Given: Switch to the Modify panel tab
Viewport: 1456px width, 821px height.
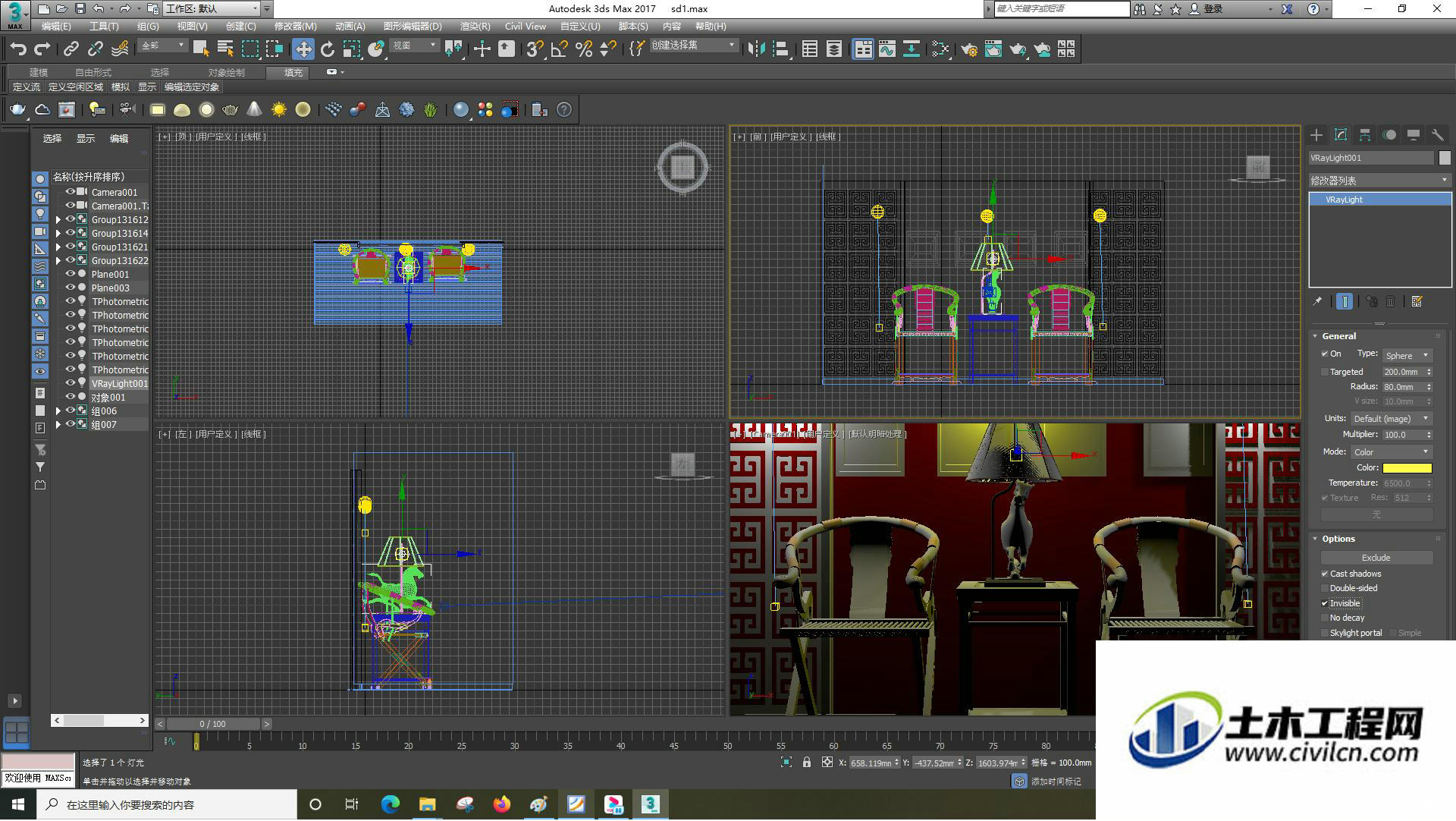Looking at the screenshot, I should coord(1341,135).
